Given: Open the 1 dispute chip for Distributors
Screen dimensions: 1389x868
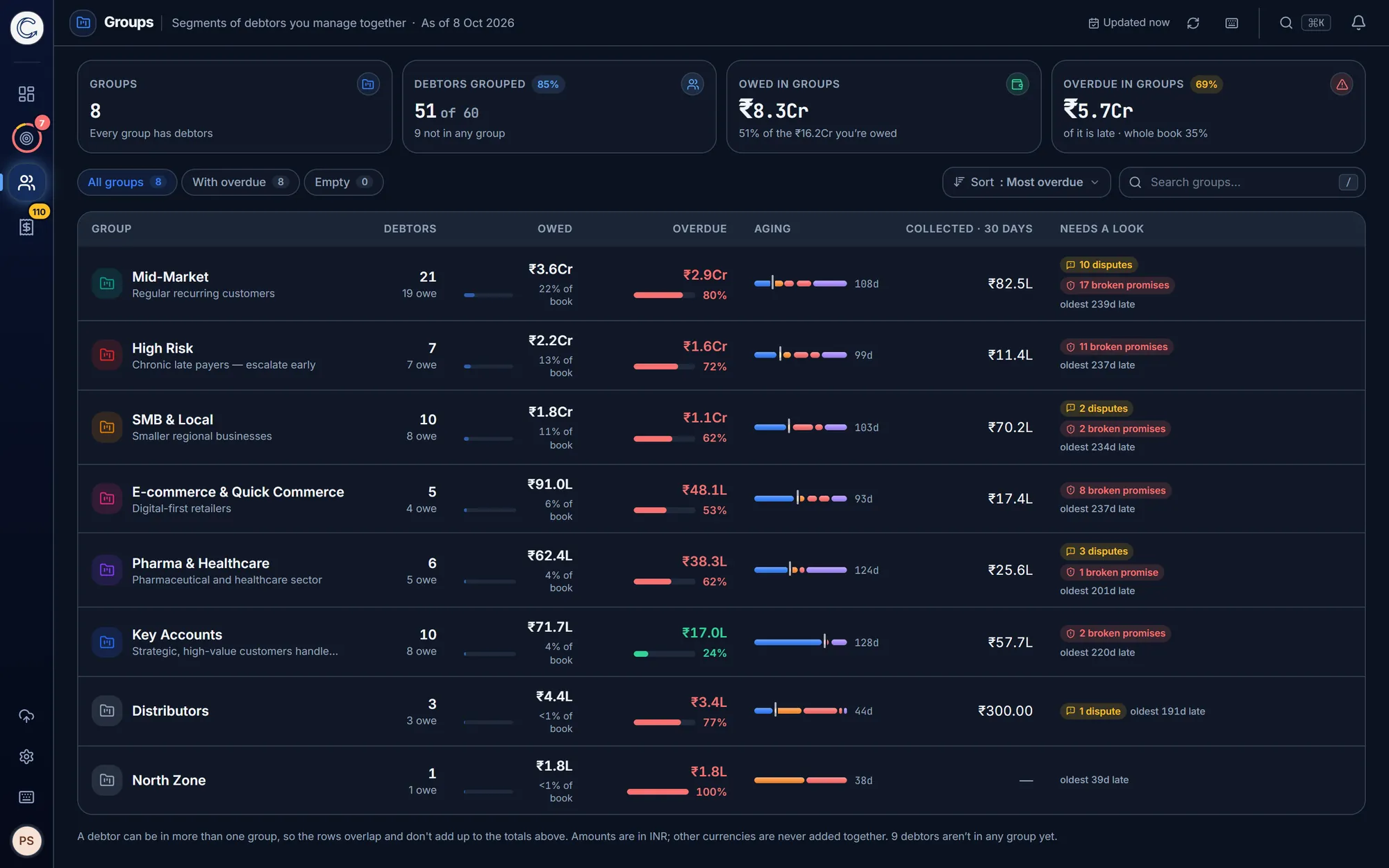Looking at the screenshot, I should point(1092,711).
